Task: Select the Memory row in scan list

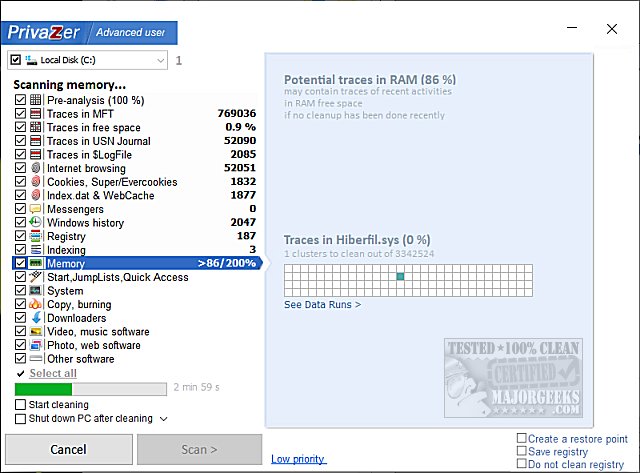Action: 136,263
